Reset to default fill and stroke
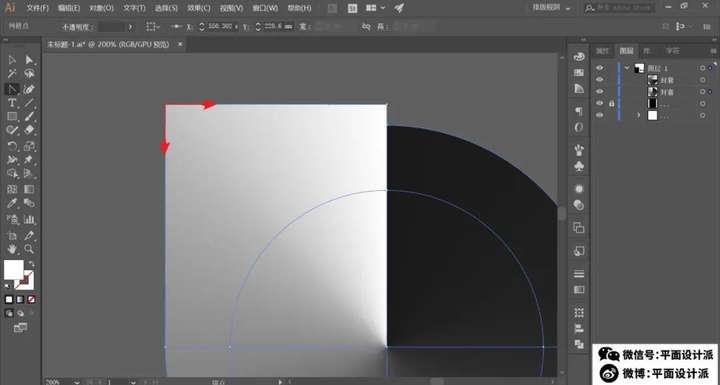The height and width of the screenshot is (385, 720). (8, 286)
